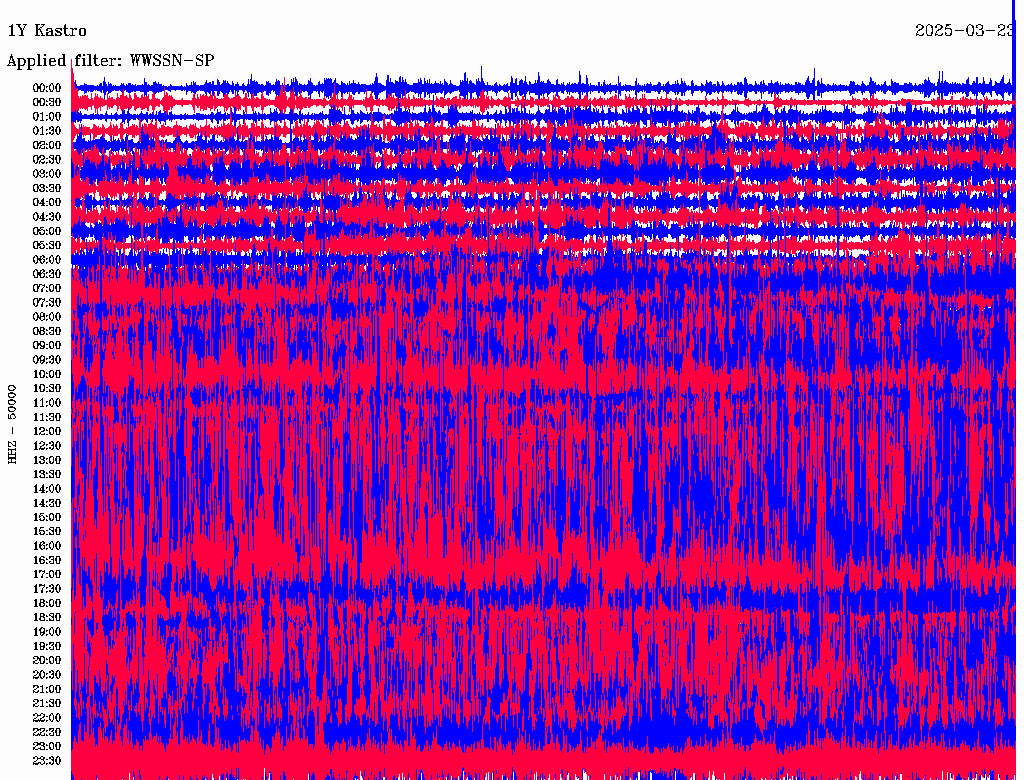Select the 18:30 trace marker
Viewport: 1024px width, 780px height.
tap(47, 617)
